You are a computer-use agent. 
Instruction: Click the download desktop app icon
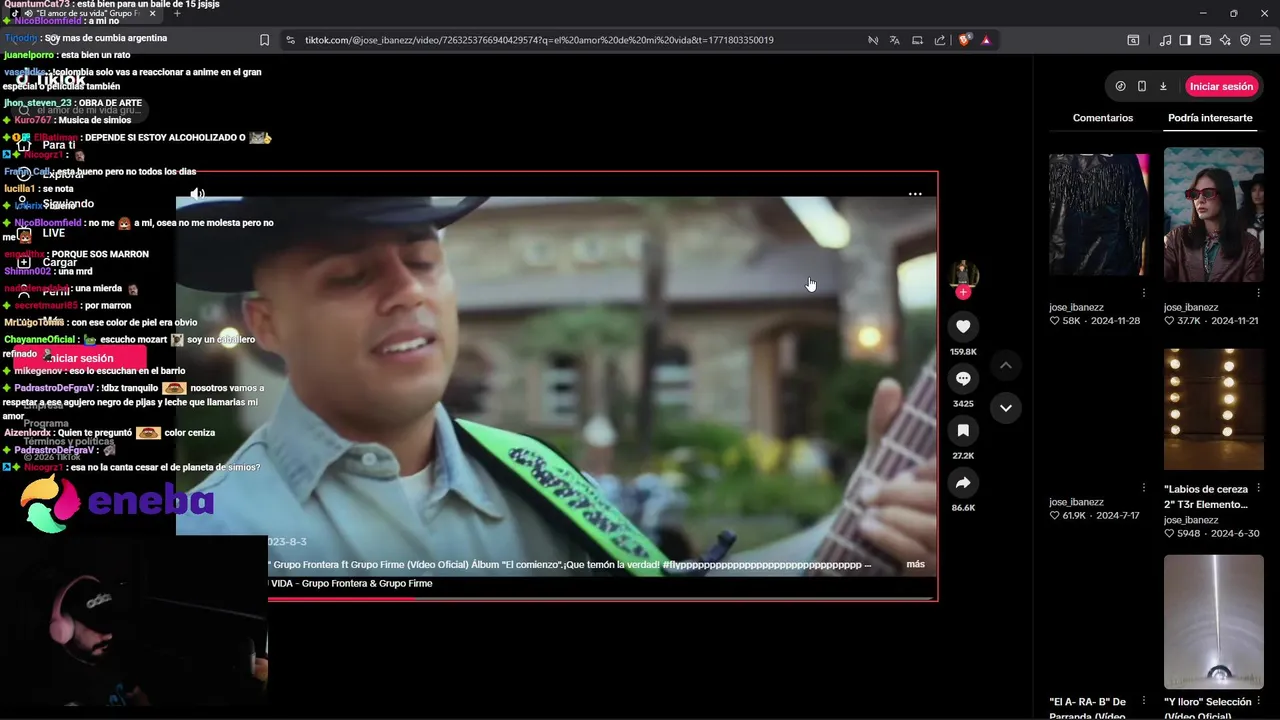click(x=1163, y=86)
